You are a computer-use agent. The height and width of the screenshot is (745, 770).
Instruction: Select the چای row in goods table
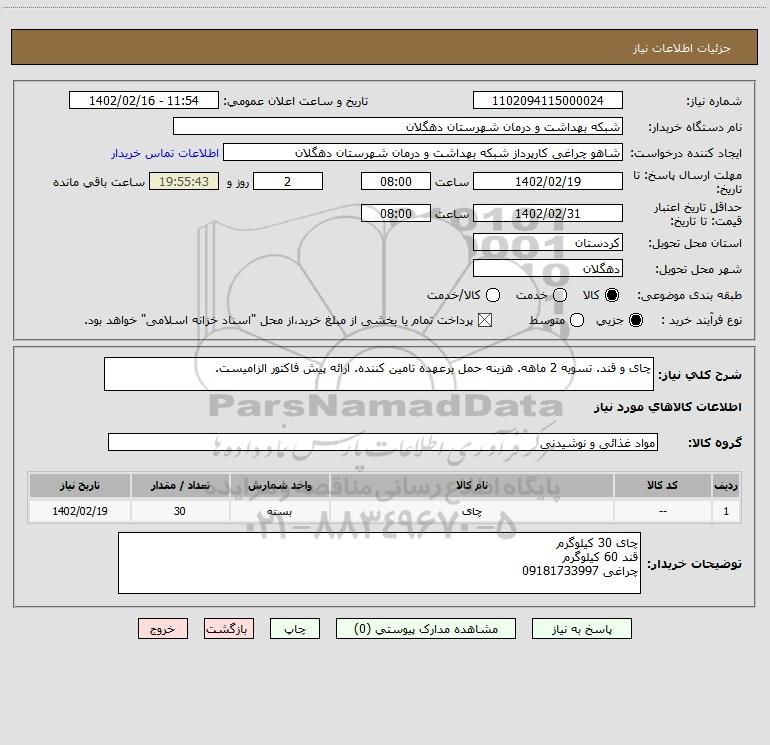385,511
